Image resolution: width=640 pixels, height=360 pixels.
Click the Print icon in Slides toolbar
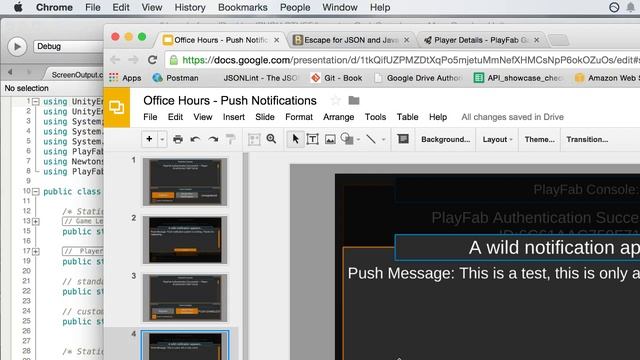click(178, 139)
